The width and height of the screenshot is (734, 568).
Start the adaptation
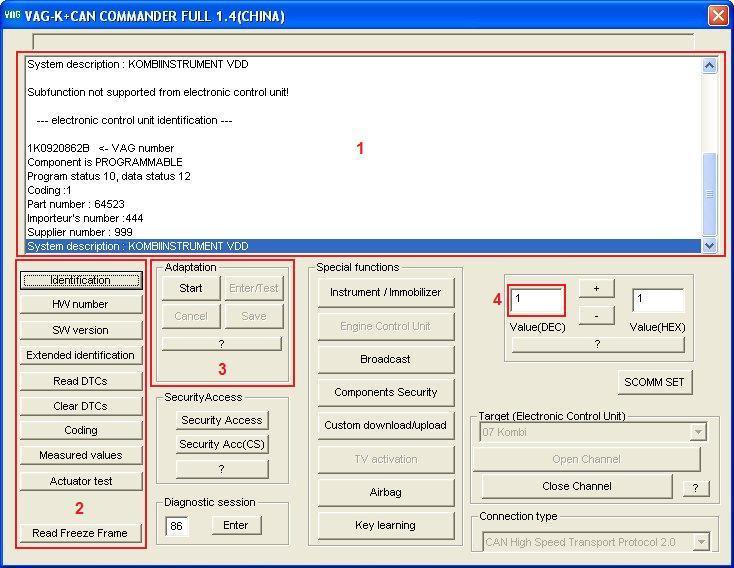click(191, 288)
